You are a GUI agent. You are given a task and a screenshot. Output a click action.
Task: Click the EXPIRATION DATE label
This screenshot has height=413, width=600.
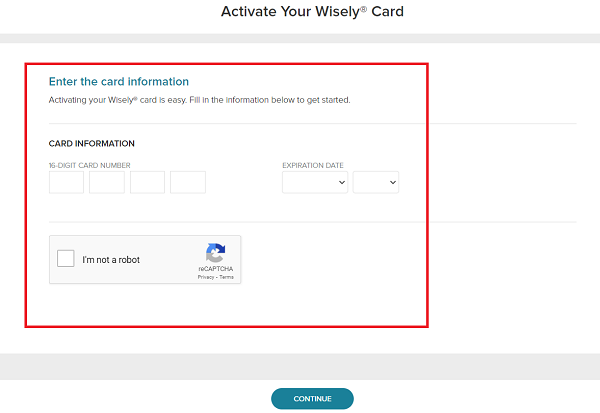(x=313, y=165)
